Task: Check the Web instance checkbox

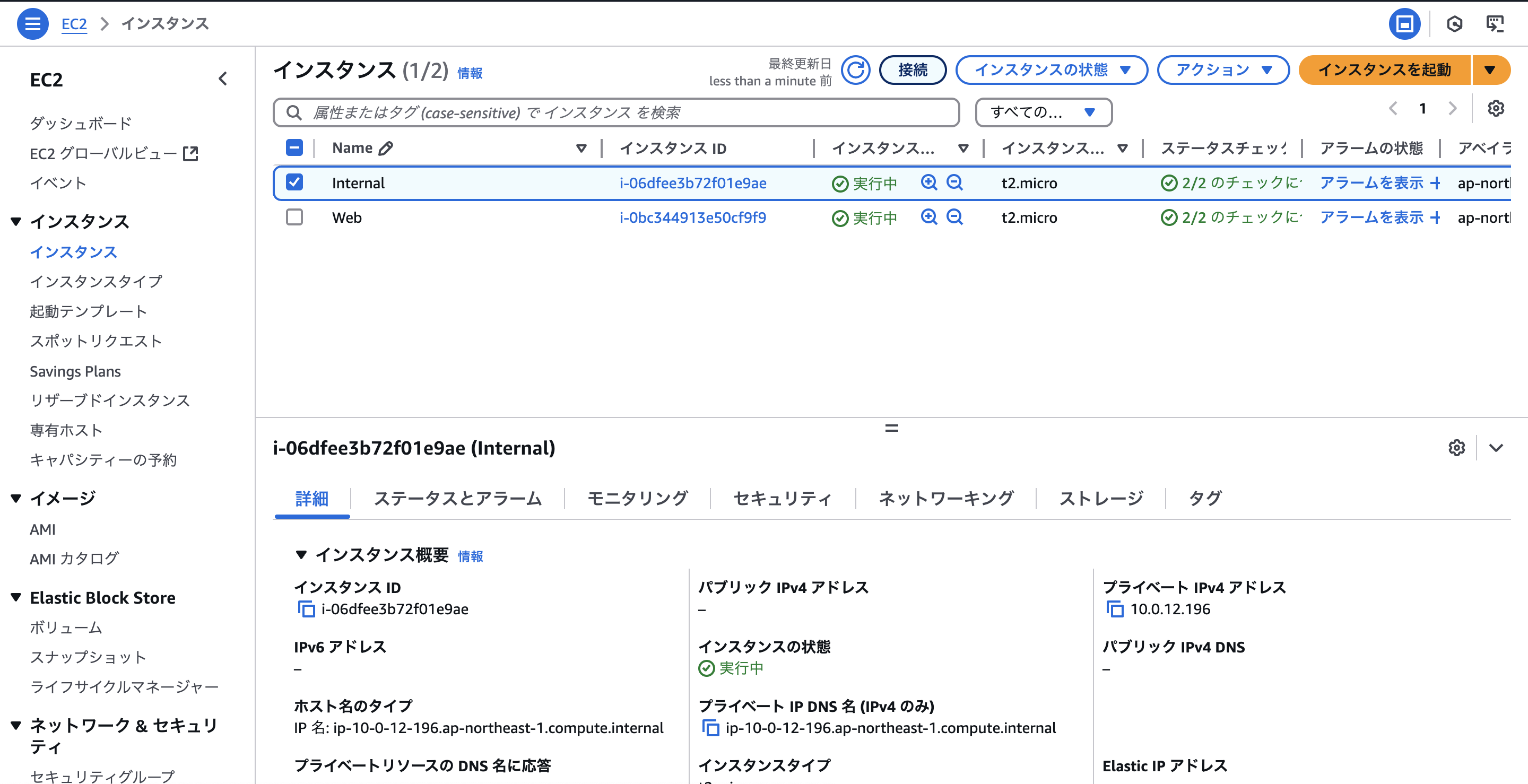Action: (x=294, y=217)
